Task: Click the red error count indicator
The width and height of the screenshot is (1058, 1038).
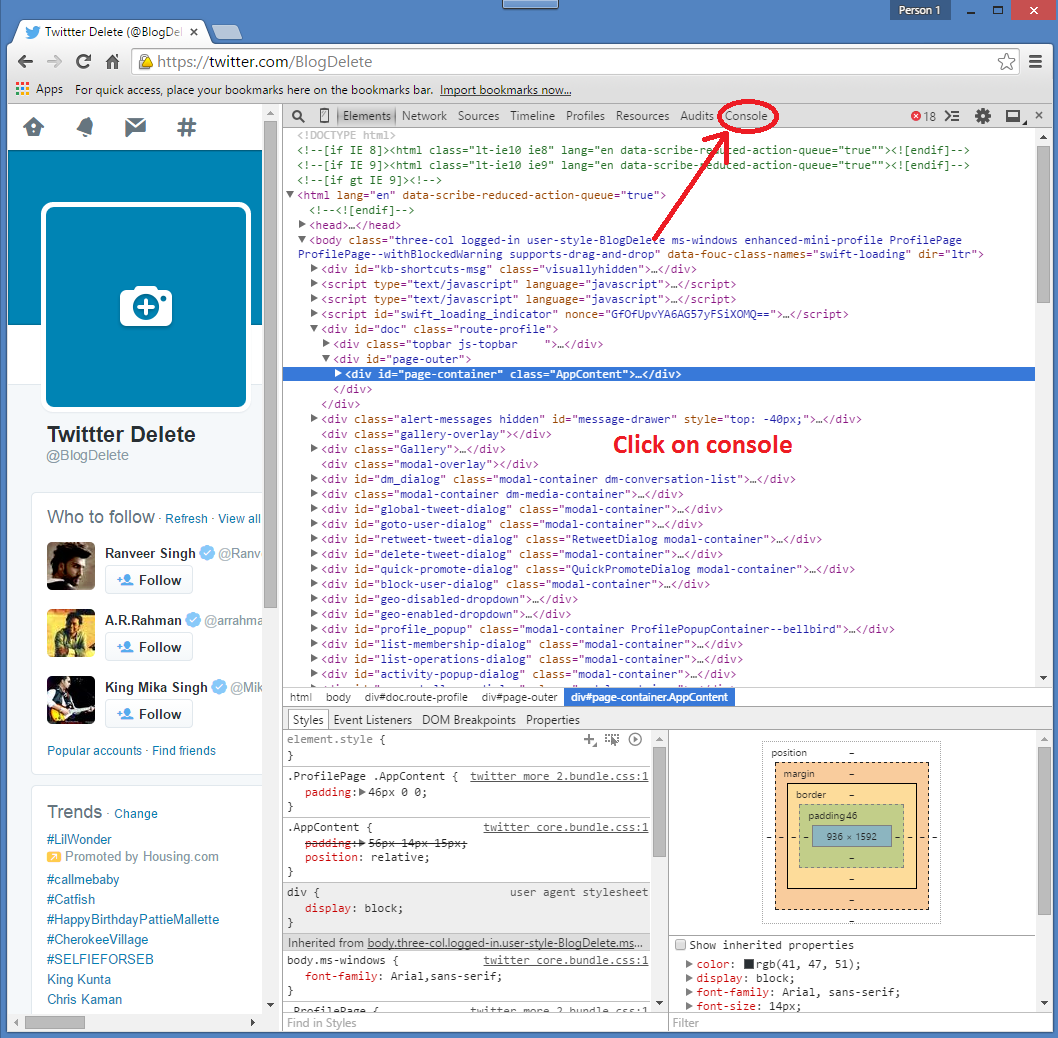Action: (x=923, y=116)
